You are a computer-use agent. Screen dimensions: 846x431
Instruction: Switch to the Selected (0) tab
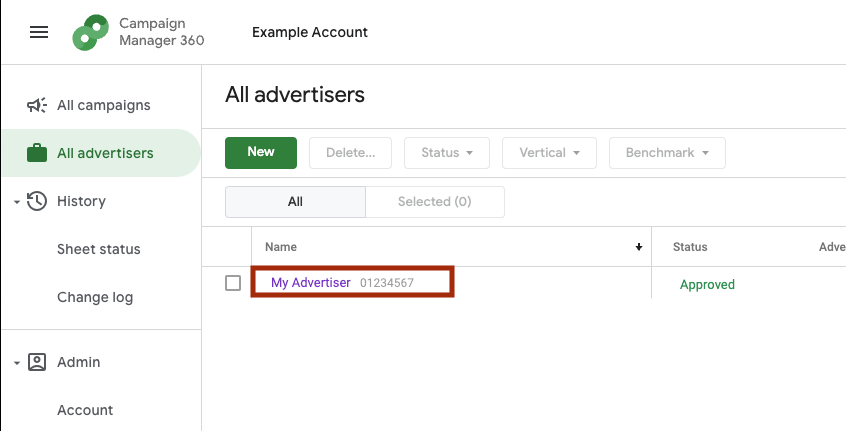click(435, 202)
